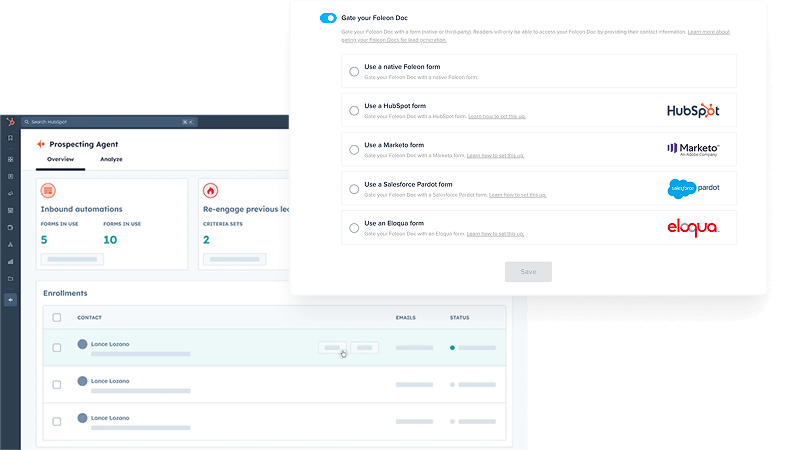Click the HubSpot sprocket logo in the top bar

click(11, 122)
